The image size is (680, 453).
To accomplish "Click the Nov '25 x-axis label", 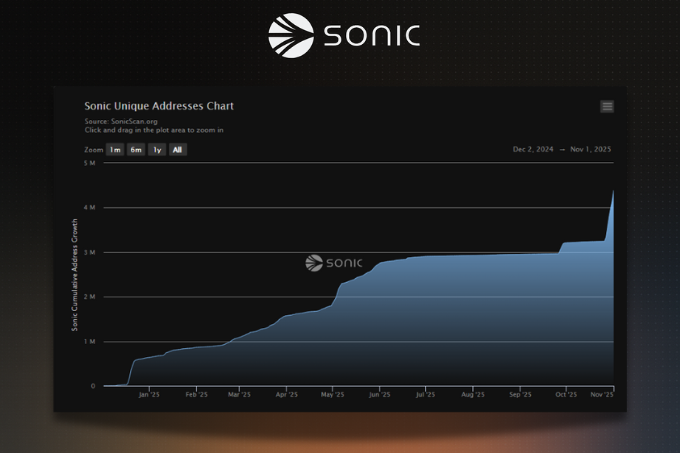I will (602, 394).
